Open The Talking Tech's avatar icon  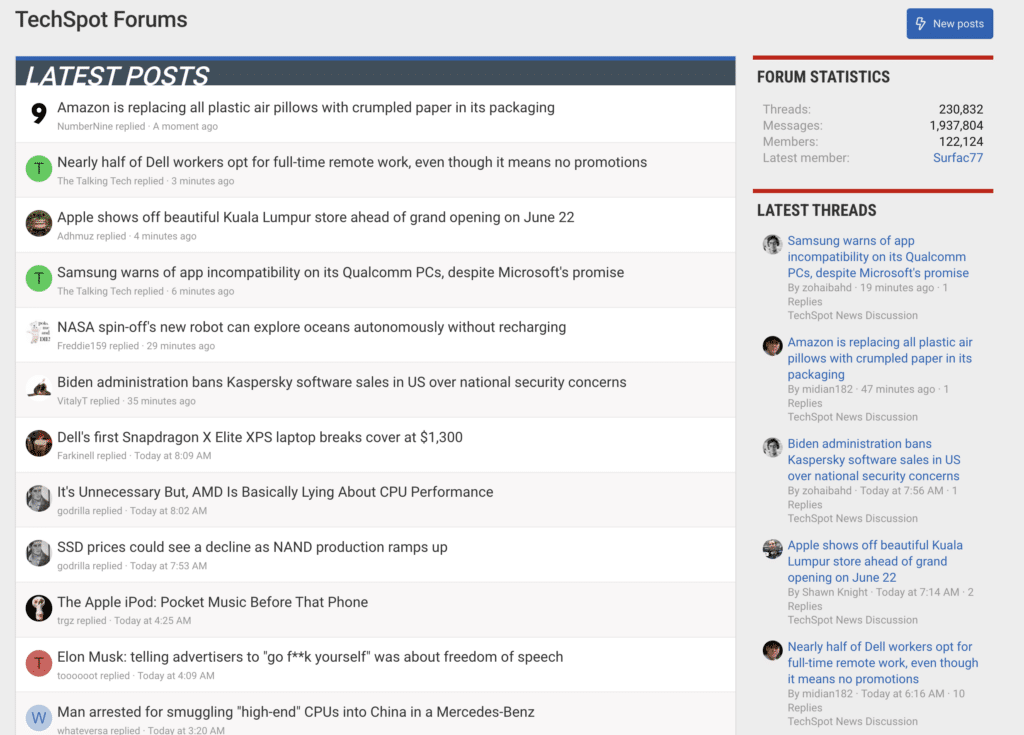(x=38, y=169)
